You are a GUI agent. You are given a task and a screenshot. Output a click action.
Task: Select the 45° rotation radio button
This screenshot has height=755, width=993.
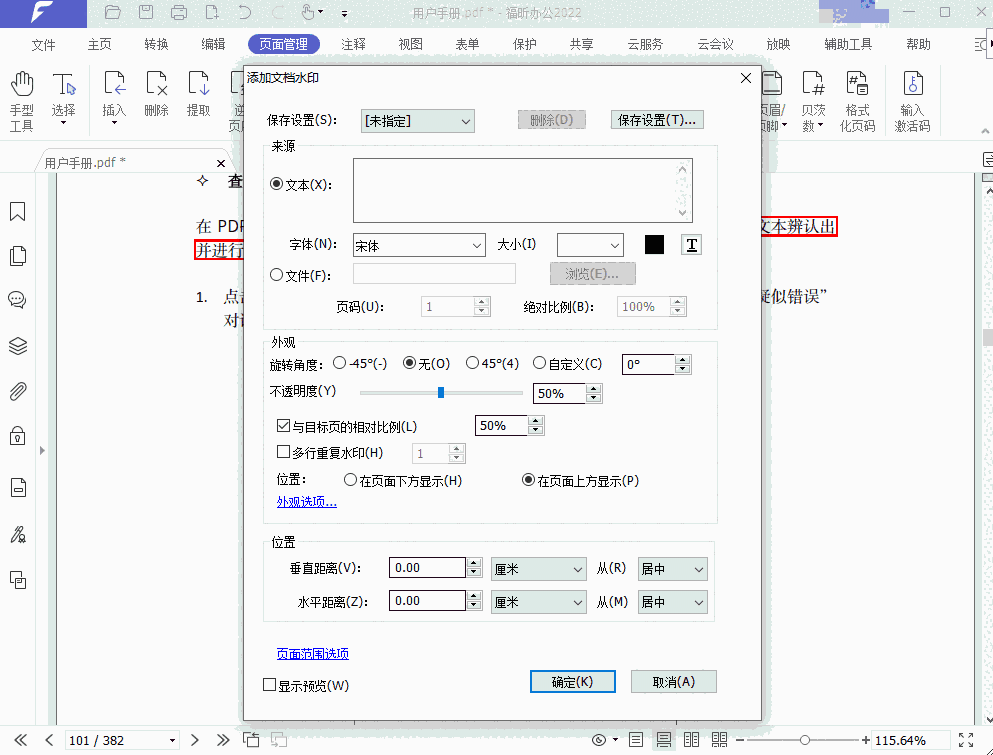tap(473, 364)
